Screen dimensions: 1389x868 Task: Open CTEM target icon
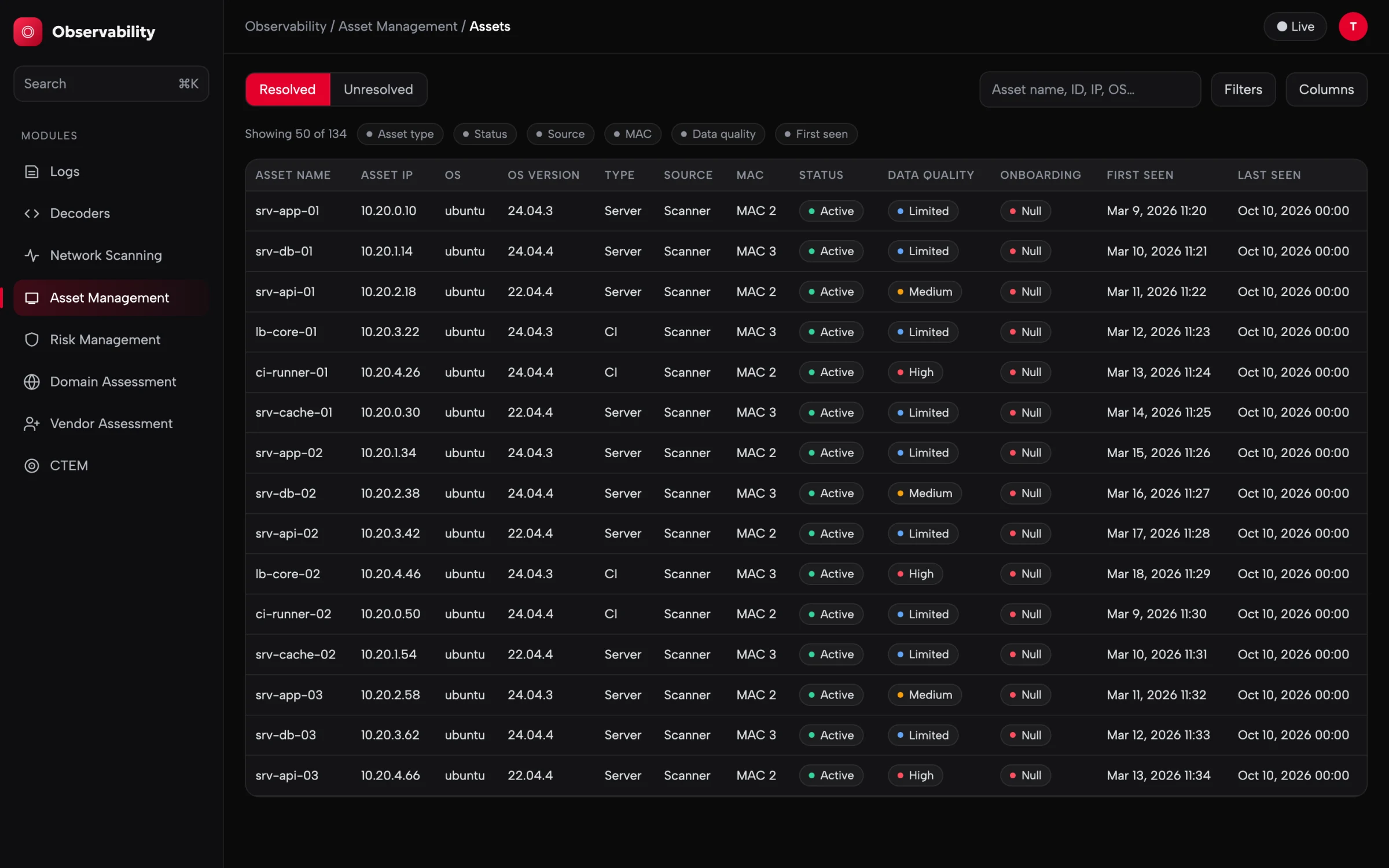point(32,466)
